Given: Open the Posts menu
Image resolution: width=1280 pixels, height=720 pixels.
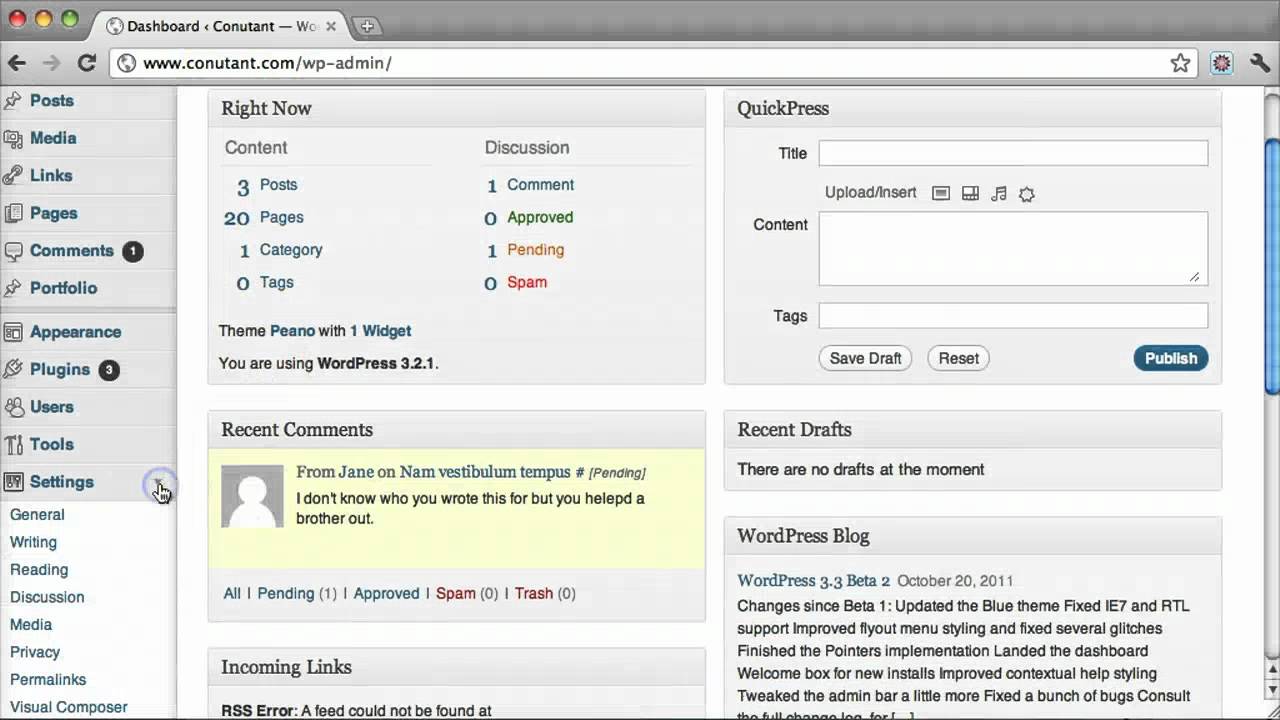Looking at the screenshot, I should (x=52, y=100).
